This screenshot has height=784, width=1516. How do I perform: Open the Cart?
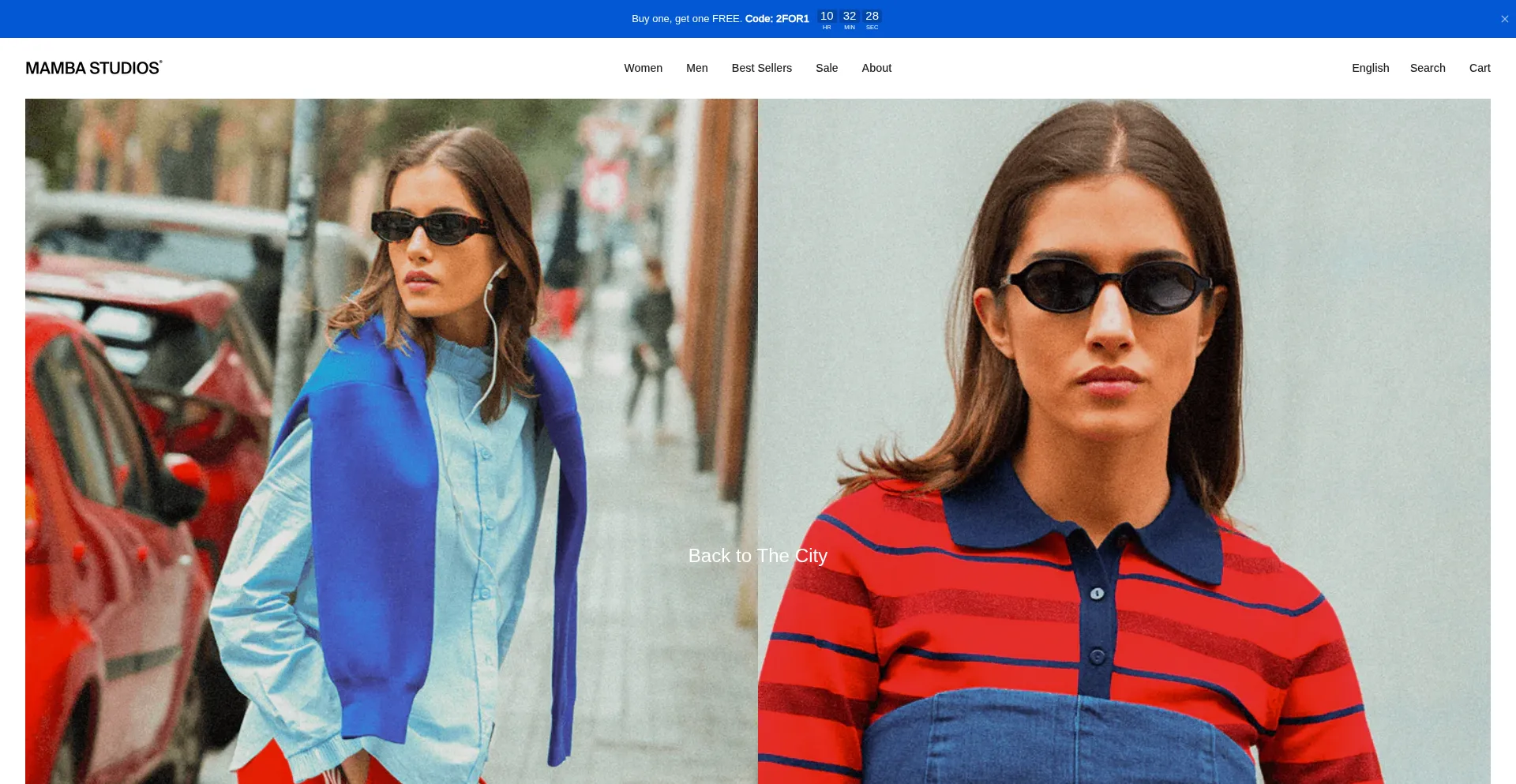point(1480,68)
